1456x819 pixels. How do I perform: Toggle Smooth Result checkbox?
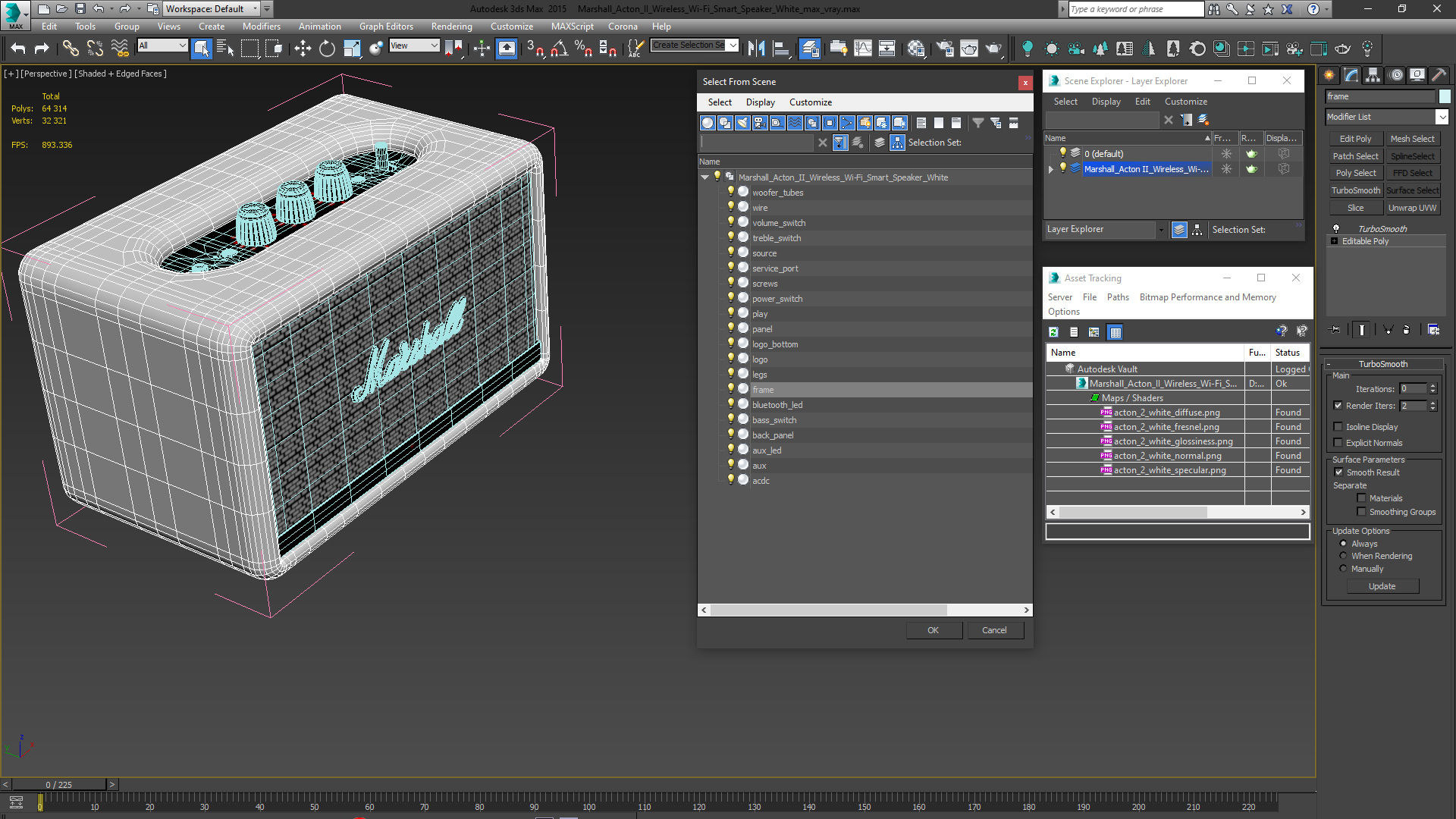(x=1339, y=472)
